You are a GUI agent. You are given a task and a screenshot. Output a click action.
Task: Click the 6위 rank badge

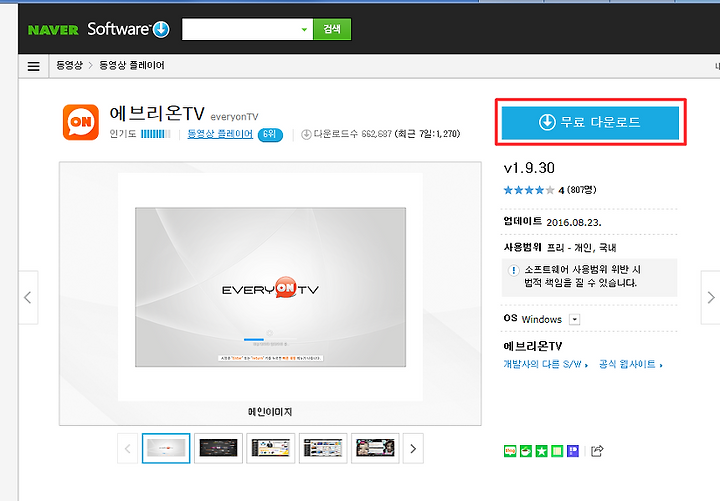tap(270, 134)
